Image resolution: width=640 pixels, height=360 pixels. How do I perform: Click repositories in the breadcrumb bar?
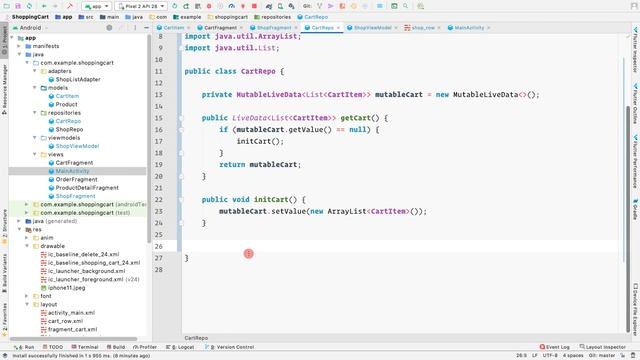click(272, 17)
